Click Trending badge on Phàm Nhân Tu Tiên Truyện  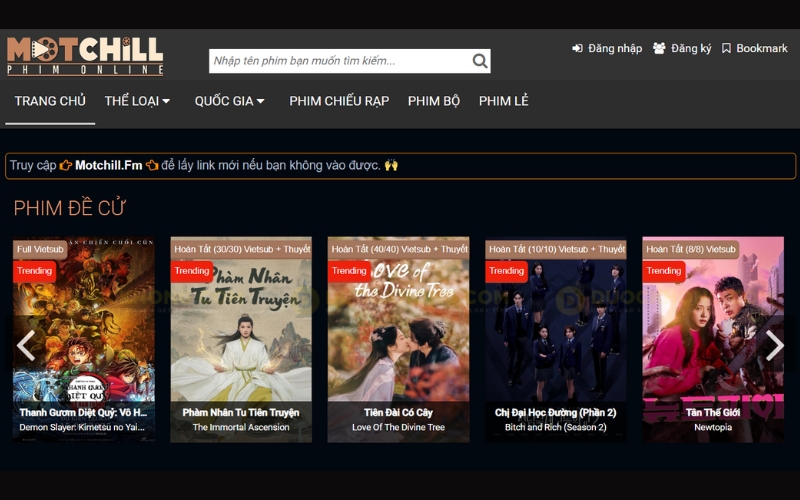[192, 271]
